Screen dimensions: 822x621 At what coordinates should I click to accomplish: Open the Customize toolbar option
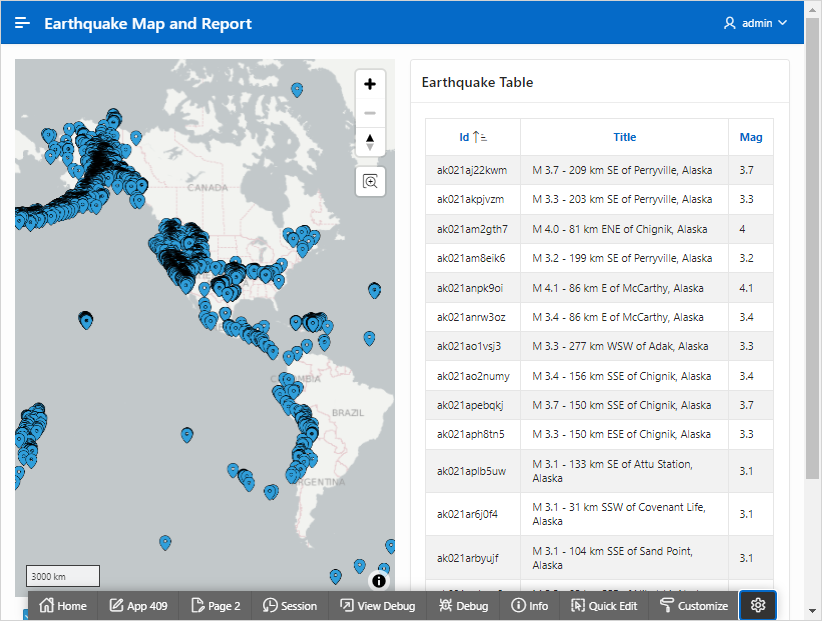click(693, 605)
